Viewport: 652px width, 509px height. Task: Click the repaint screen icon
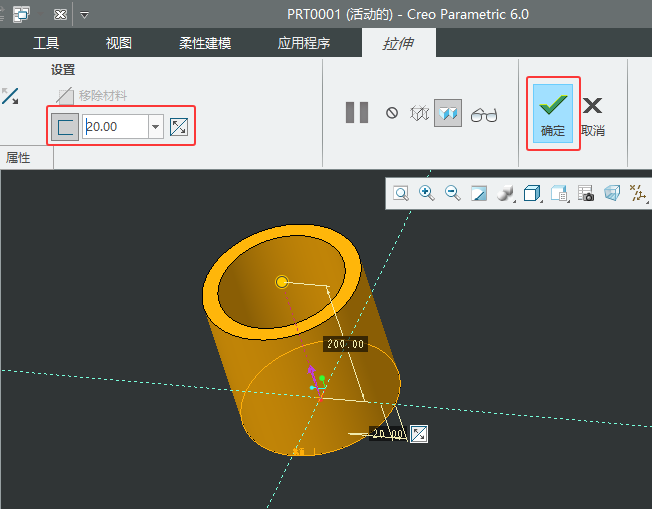[x=479, y=193]
